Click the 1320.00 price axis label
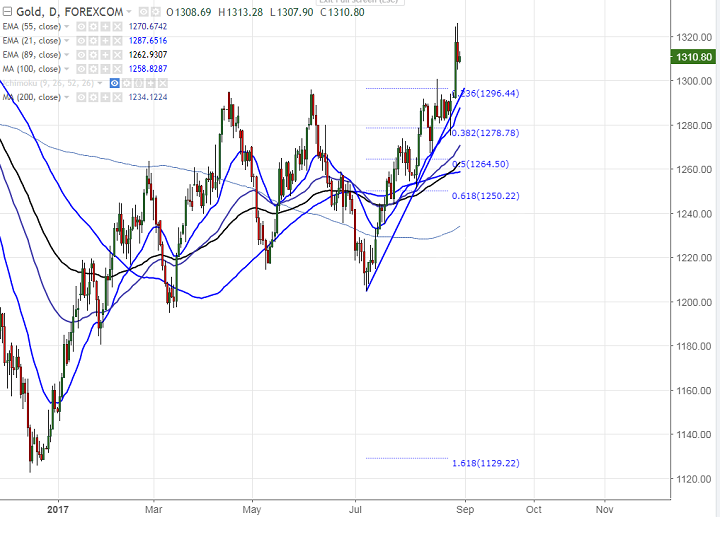 pos(694,37)
